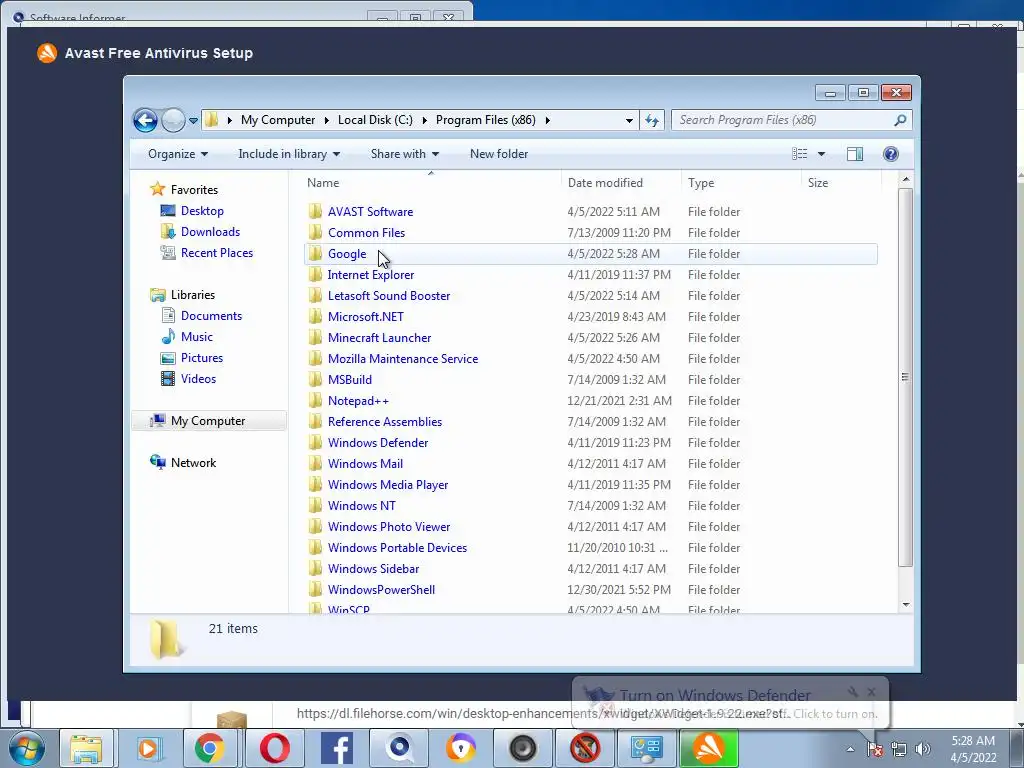Expand address bar previous locations dropdown
The height and width of the screenshot is (768, 1024).
(x=629, y=121)
